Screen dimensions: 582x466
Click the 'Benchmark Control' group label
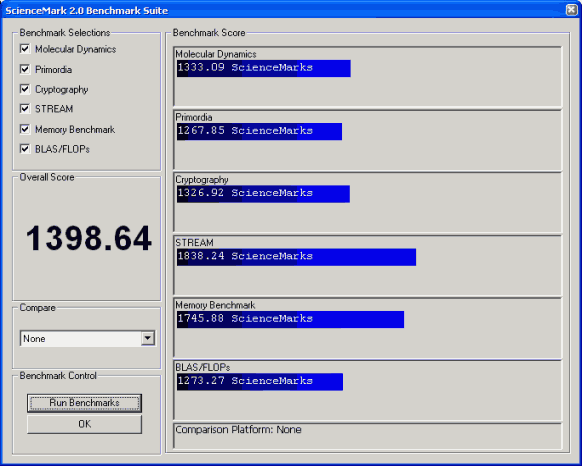[x=58, y=376]
